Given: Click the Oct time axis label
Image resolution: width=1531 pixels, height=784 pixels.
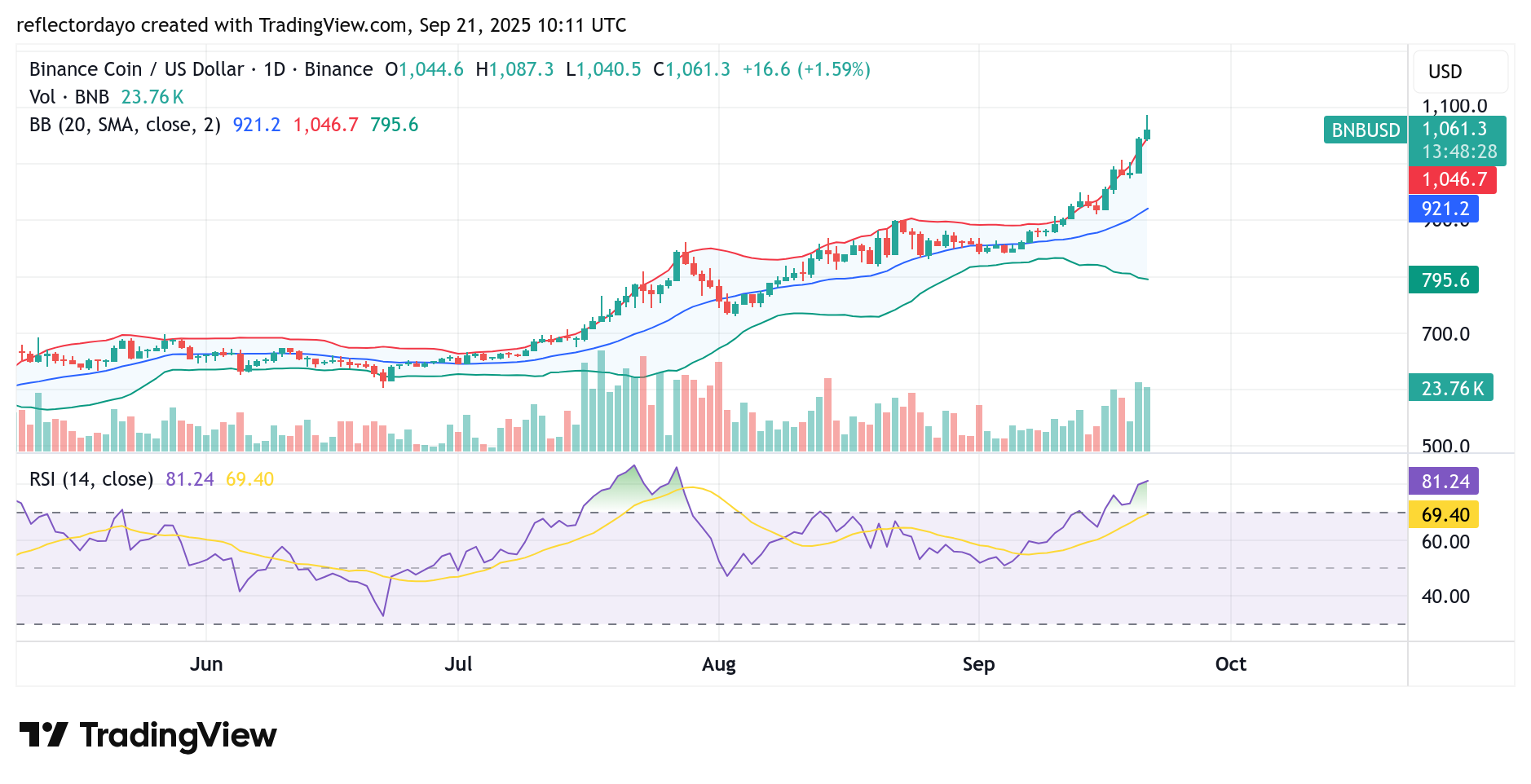Looking at the screenshot, I should pyautogui.click(x=1231, y=664).
